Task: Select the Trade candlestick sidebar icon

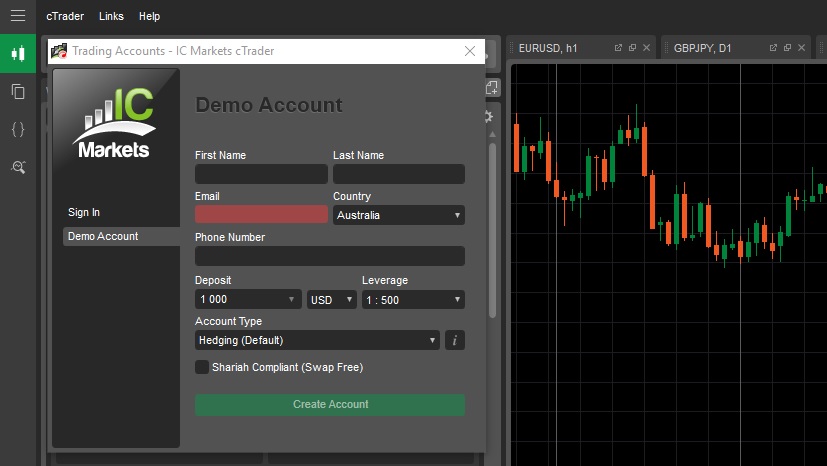Action: click(x=18, y=54)
